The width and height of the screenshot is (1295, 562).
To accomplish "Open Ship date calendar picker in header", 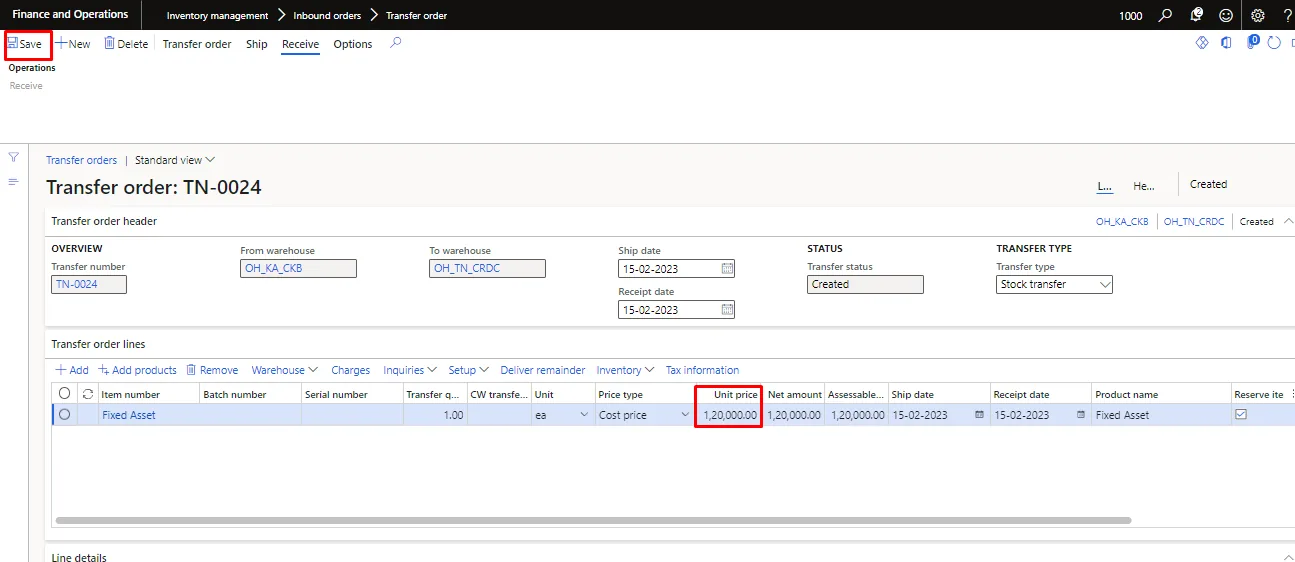I will [x=727, y=268].
